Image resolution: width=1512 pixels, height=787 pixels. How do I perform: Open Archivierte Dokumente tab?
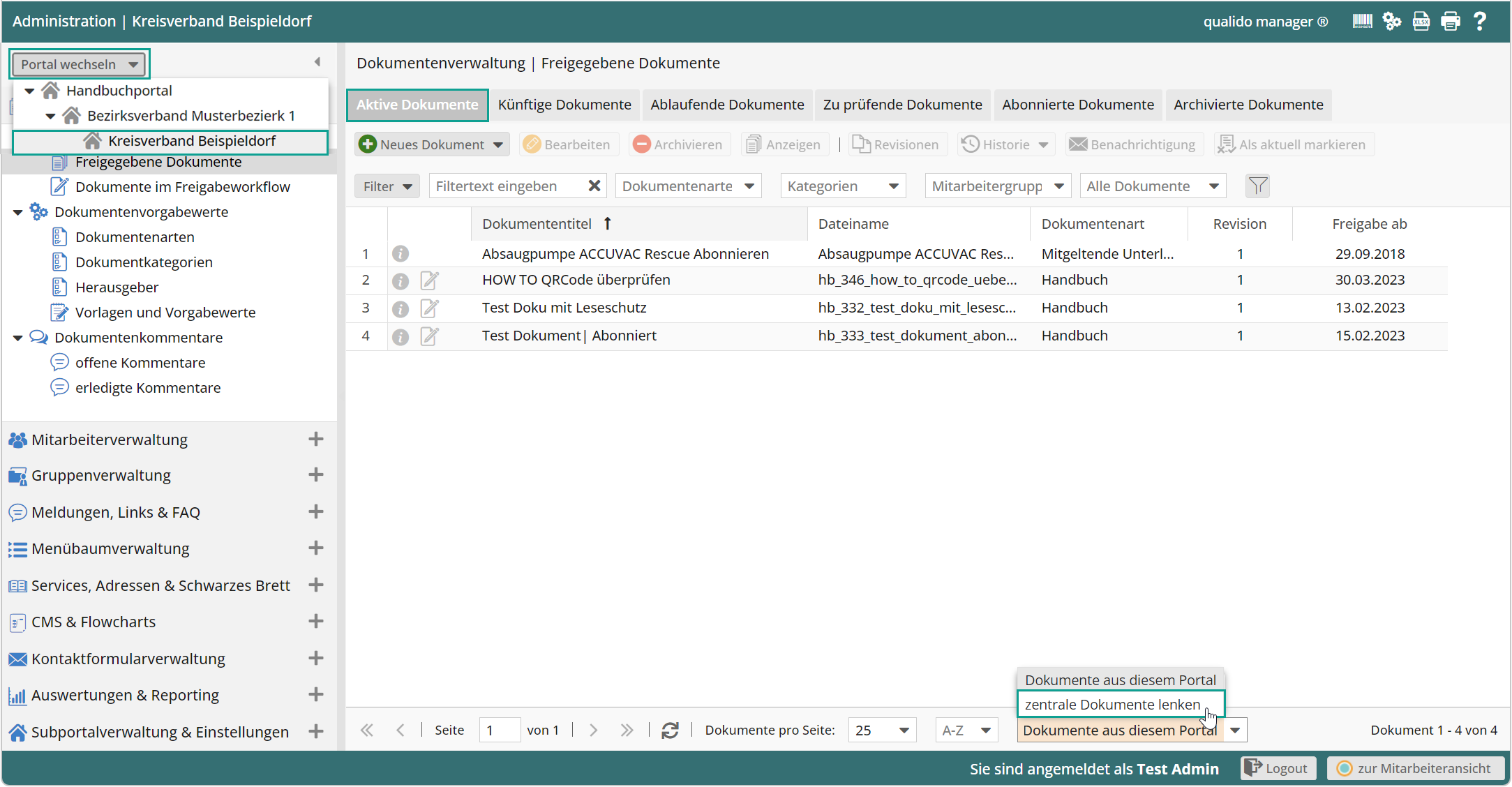pos(1248,105)
